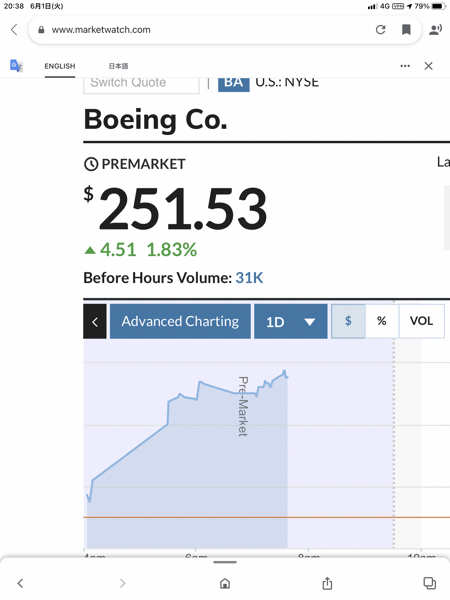Click the BA ticker badge
The image size is (450, 600).
(234, 83)
